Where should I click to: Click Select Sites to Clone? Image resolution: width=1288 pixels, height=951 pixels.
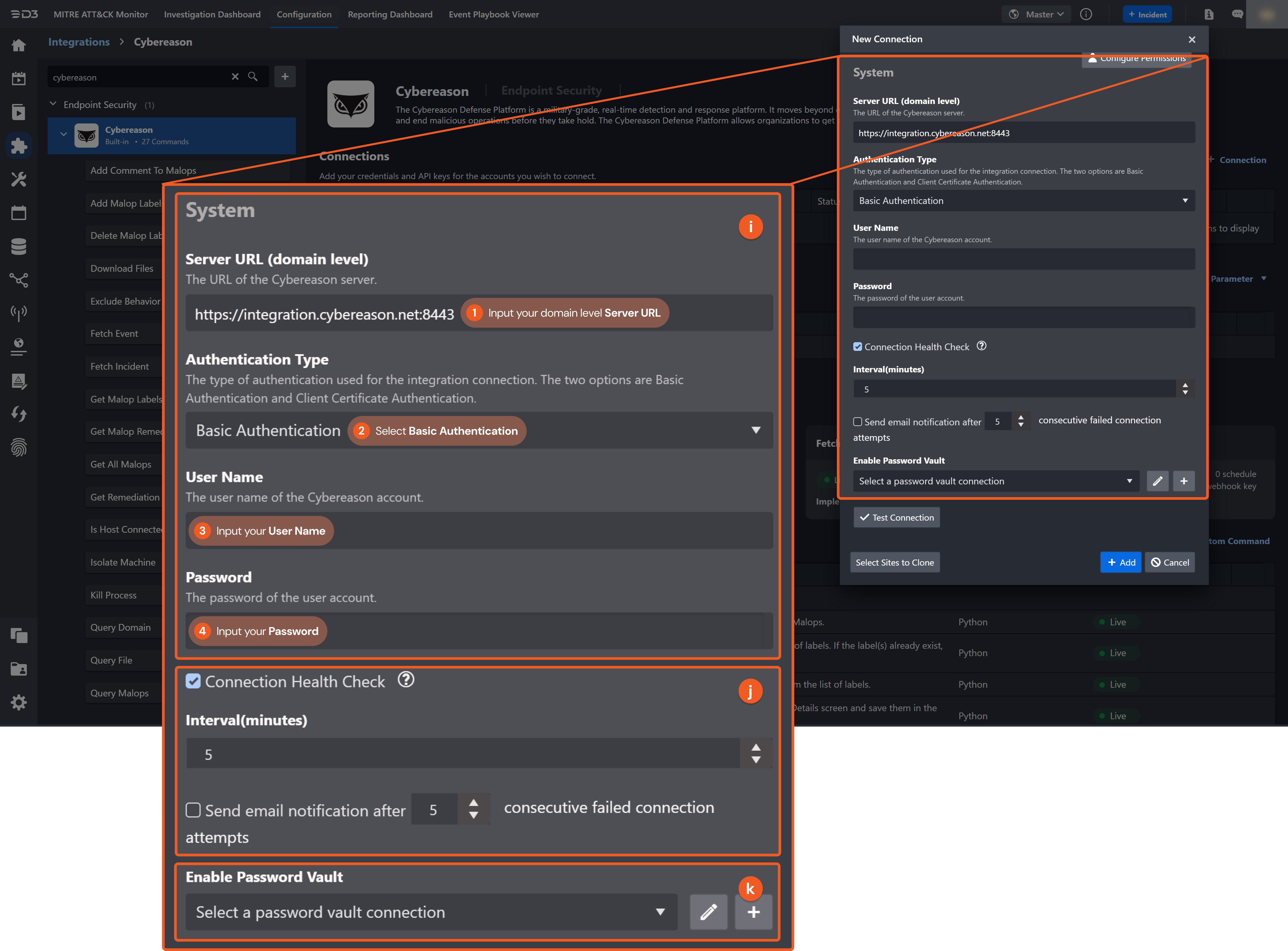[x=895, y=562]
